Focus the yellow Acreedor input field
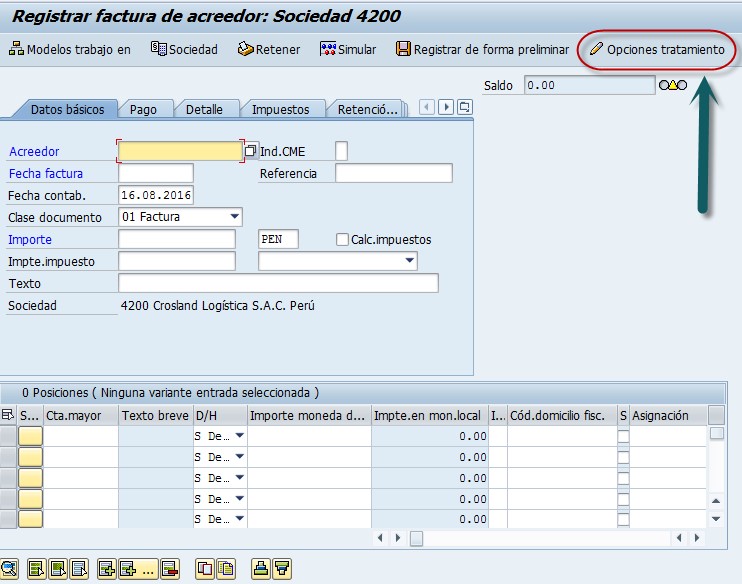This screenshot has height=584, width=742. [180, 151]
